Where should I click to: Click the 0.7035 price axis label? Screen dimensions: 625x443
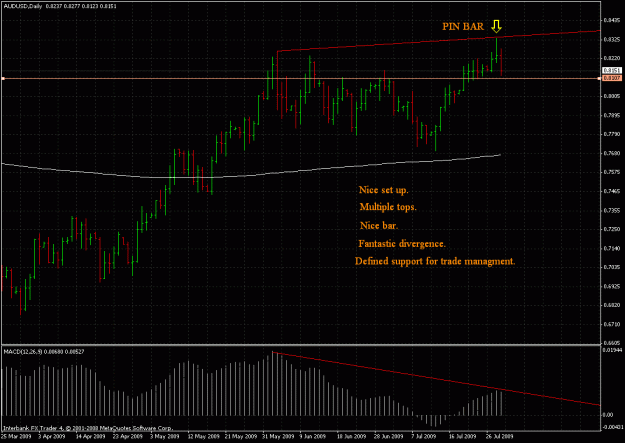(x=612, y=267)
